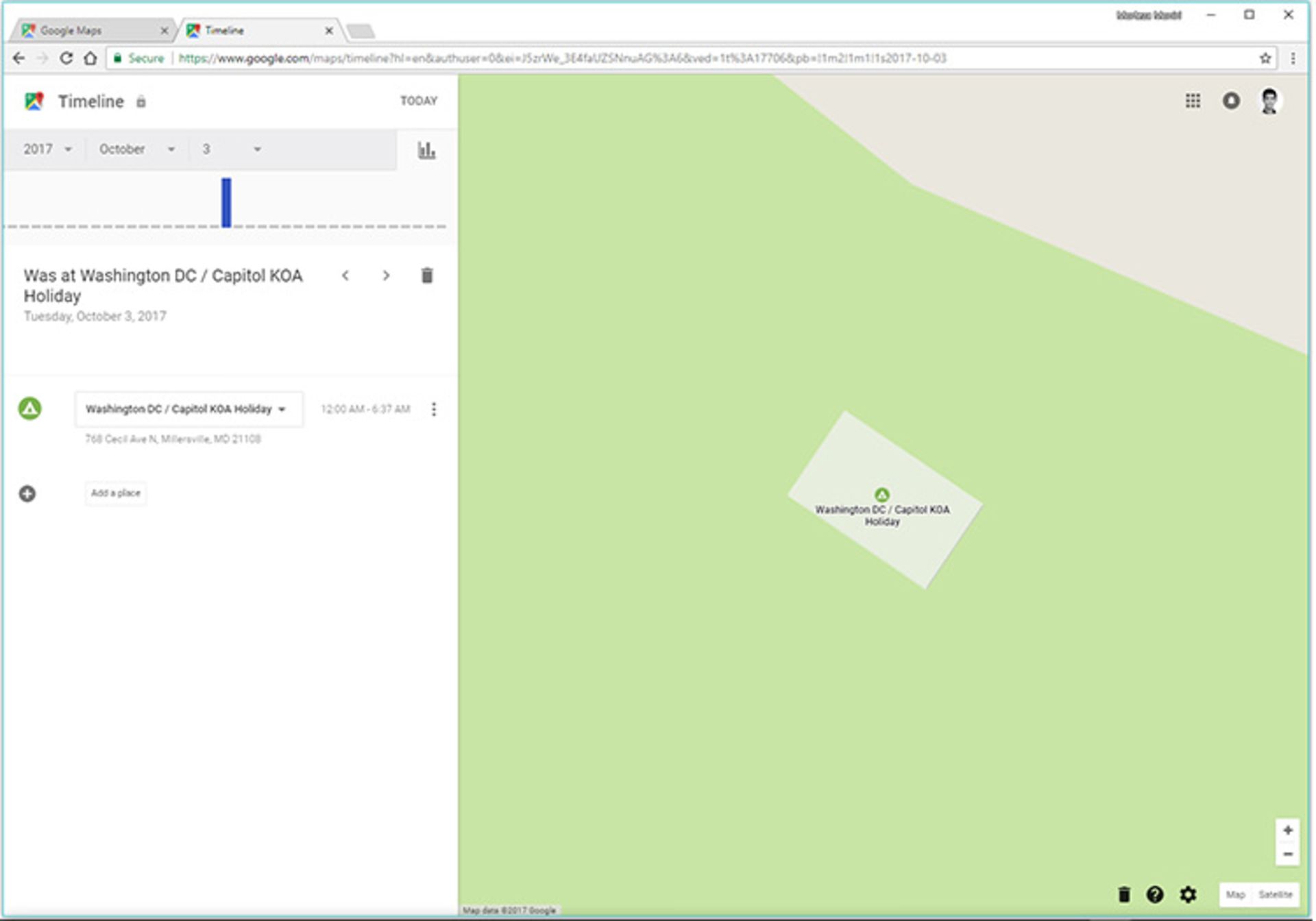The image size is (1316, 921).
Task: Open a new browser tab
Action: coord(360,31)
